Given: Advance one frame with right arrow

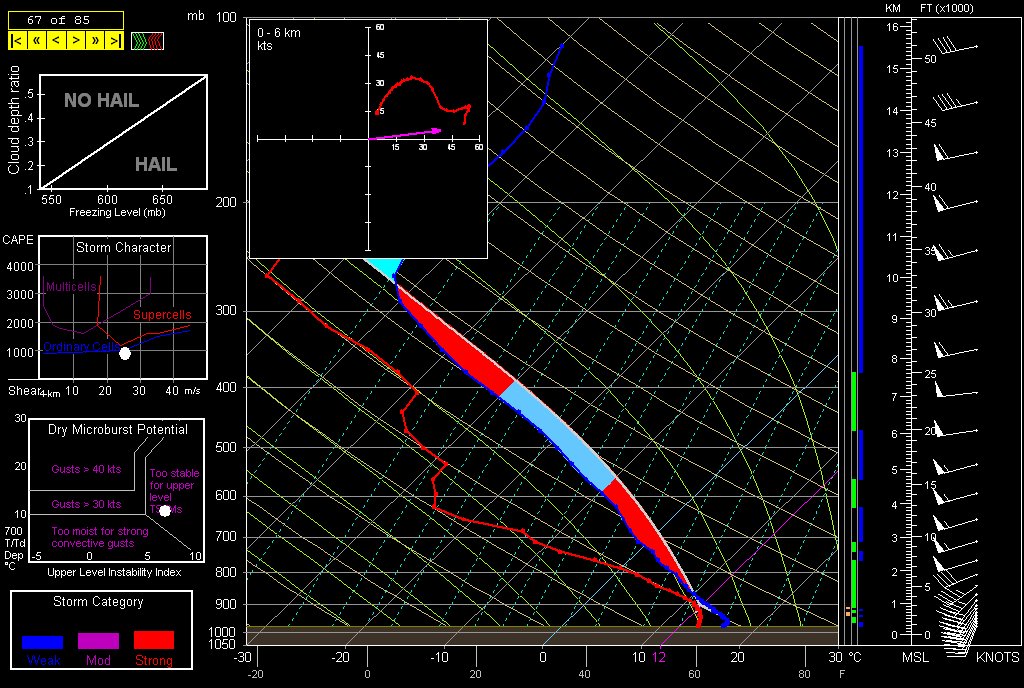Looking at the screenshot, I should [75, 41].
